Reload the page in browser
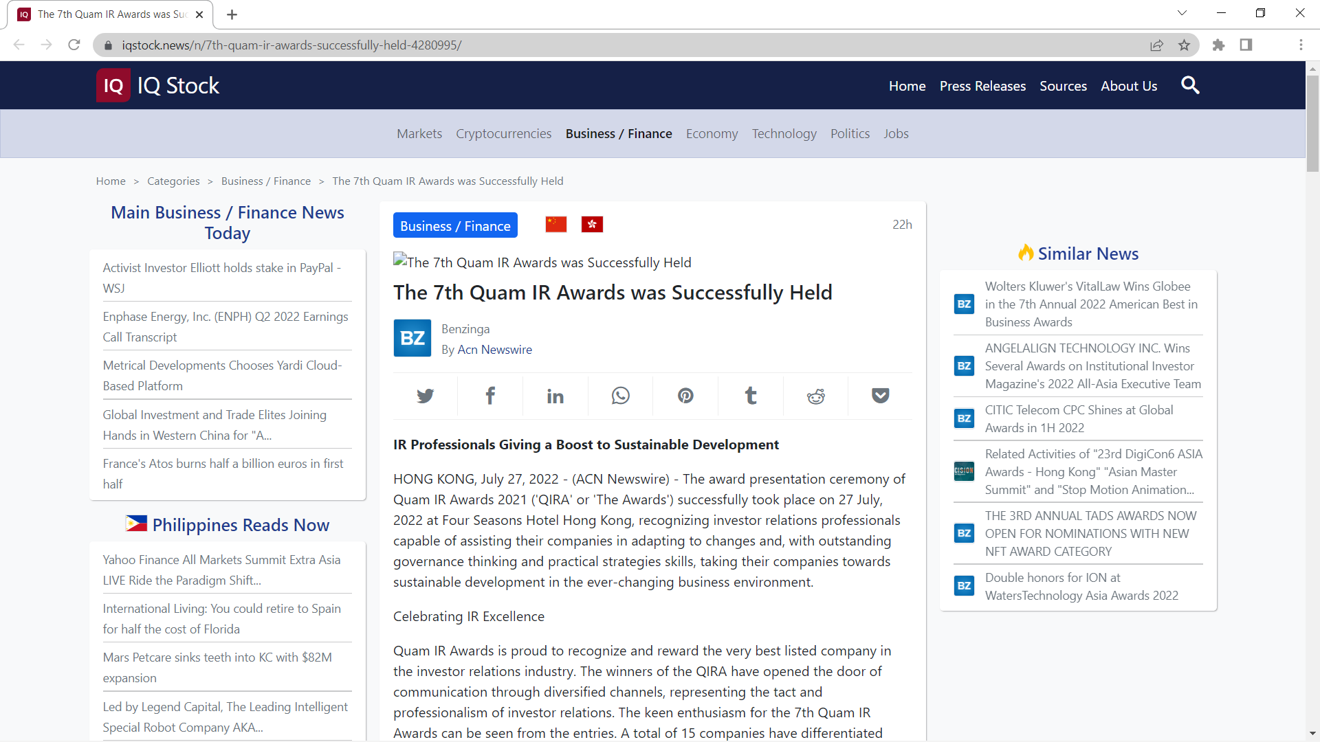Viewport: 1320px width, 742px height. [x=74, y=45]
